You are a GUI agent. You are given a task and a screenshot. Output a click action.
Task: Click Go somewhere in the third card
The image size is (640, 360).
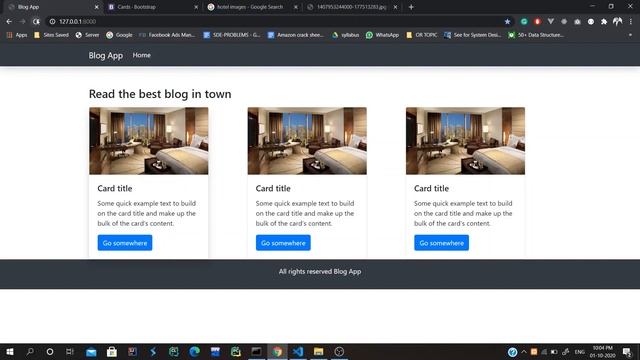[442, 243]
